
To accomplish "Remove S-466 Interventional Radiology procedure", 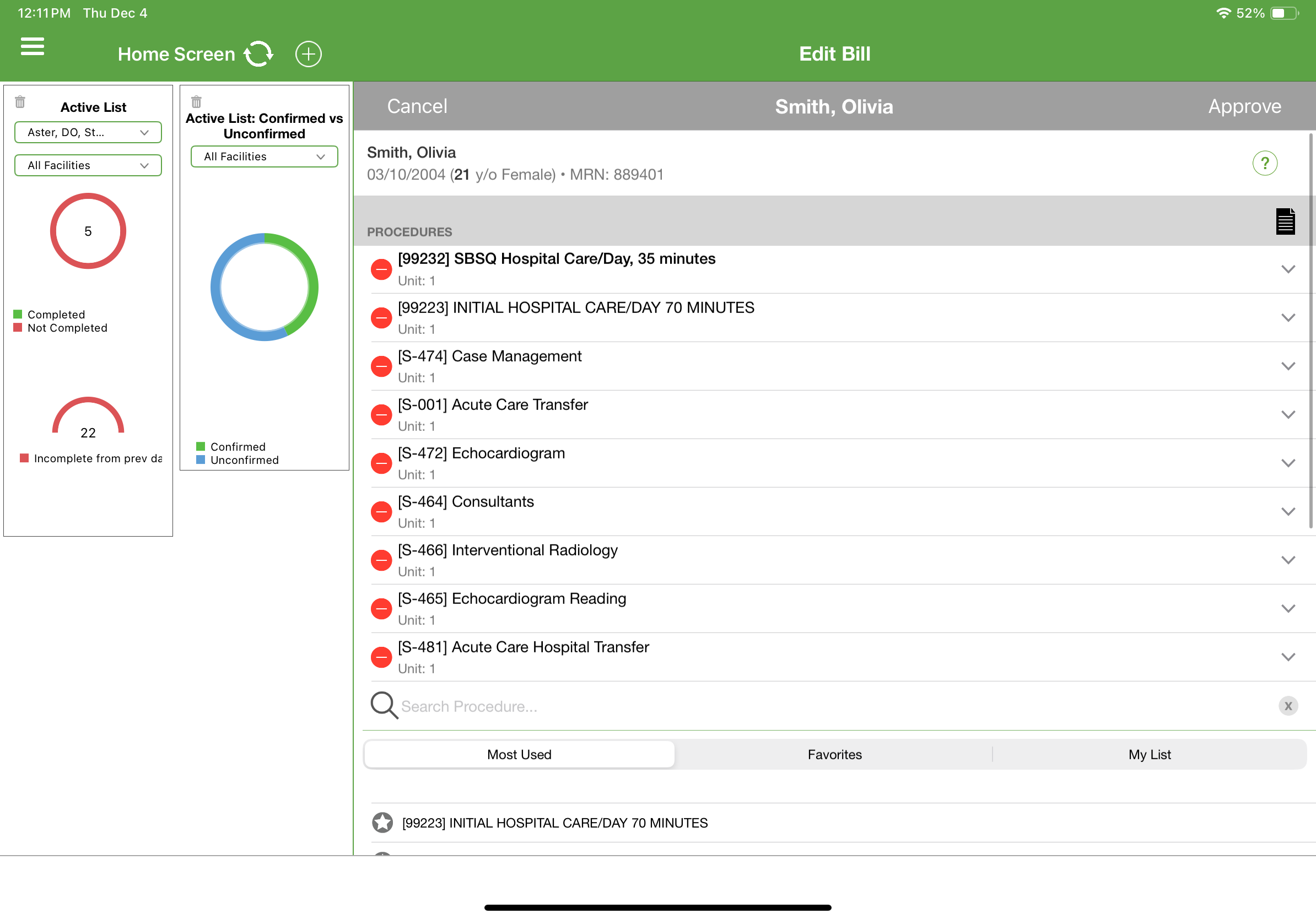I will click(x=381, y=560).
